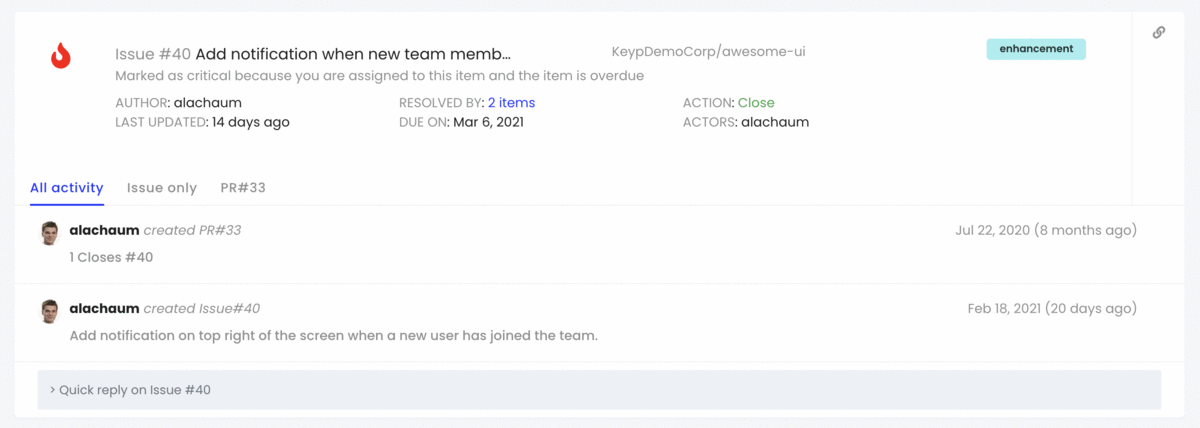Click the Jul 22, 2020 timestamp

tap(1045, 230)
